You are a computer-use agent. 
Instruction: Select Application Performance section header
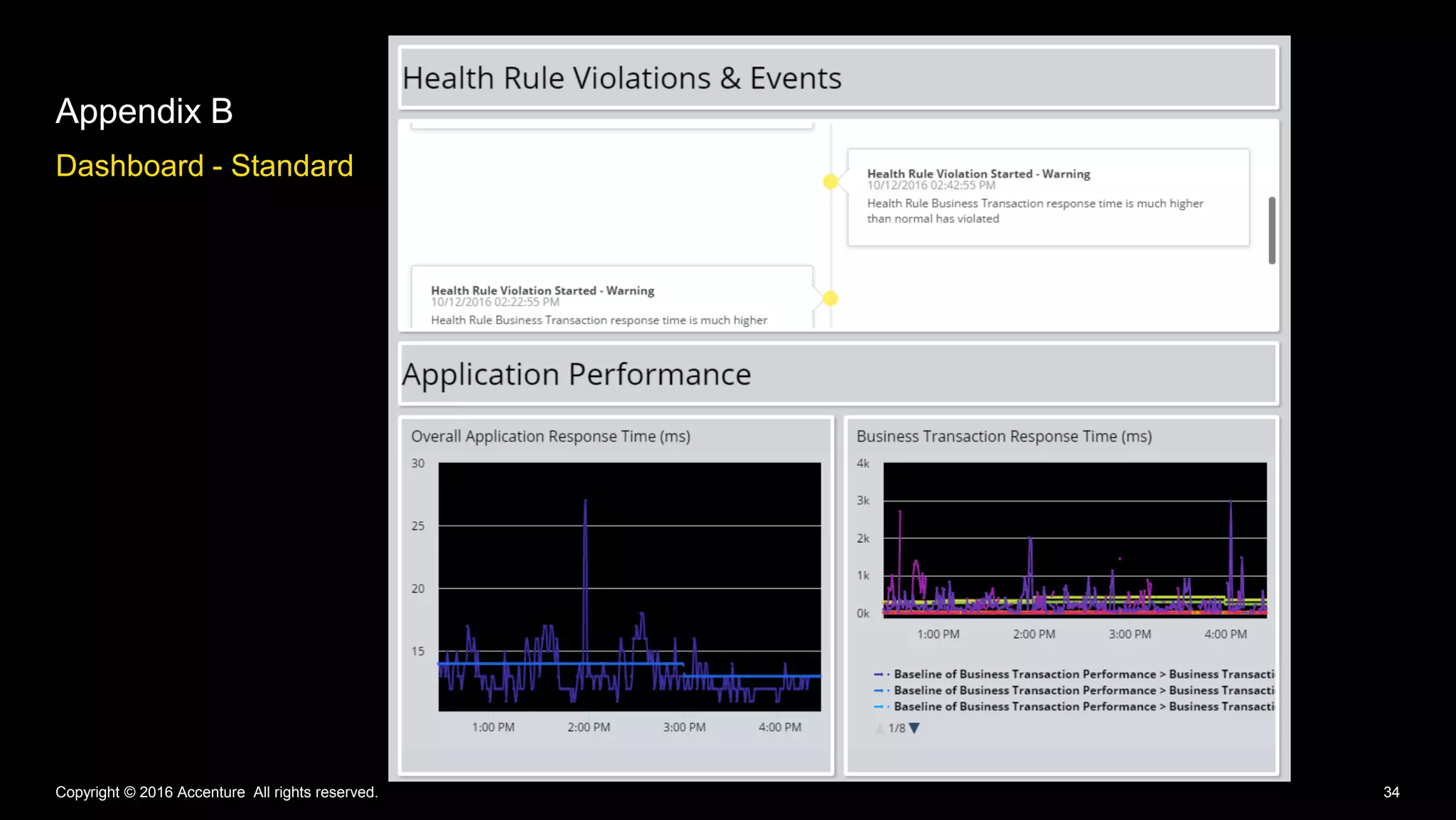[576, 375]
